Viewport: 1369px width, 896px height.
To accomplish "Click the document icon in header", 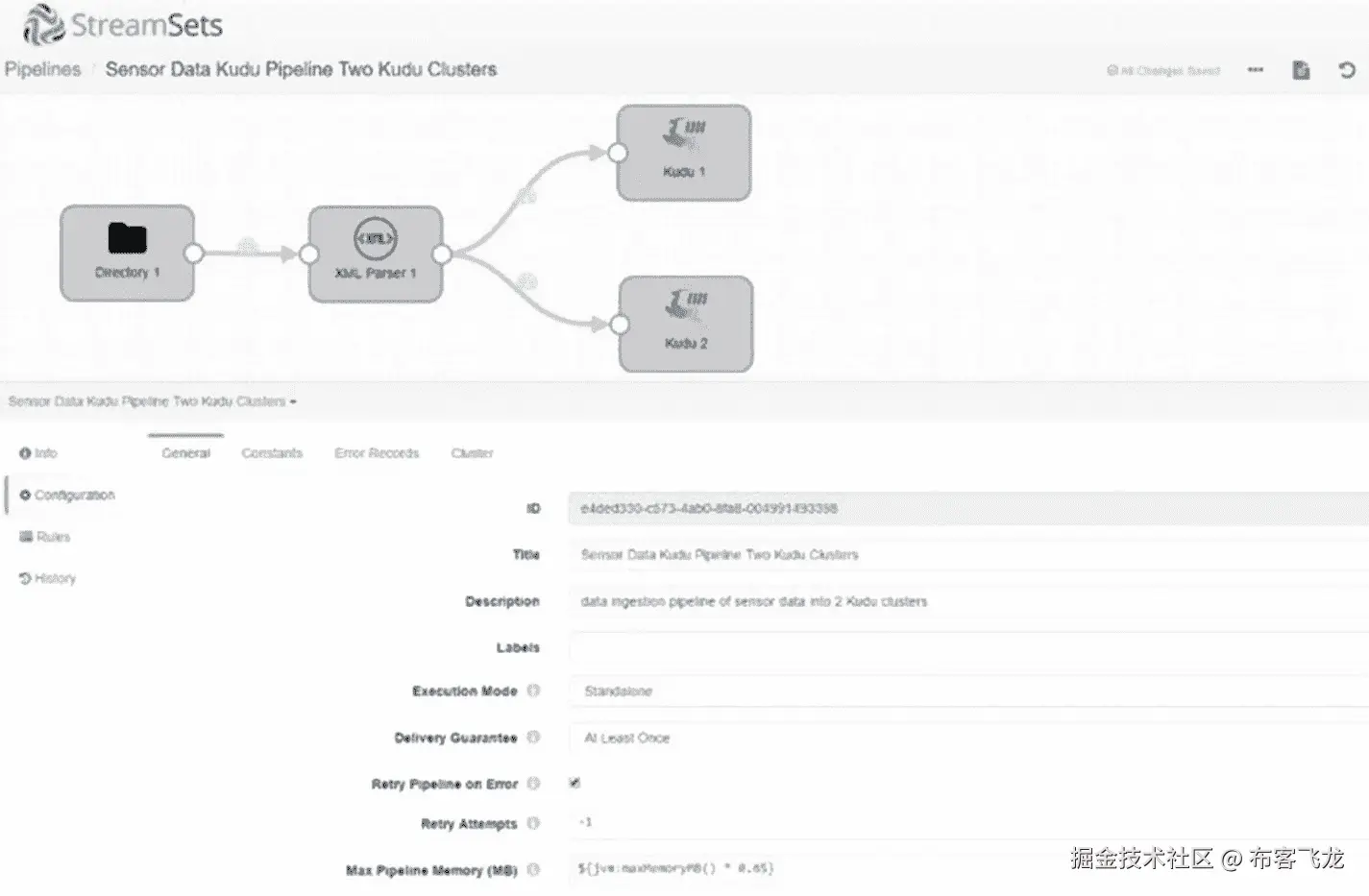I will (1301, 70).
